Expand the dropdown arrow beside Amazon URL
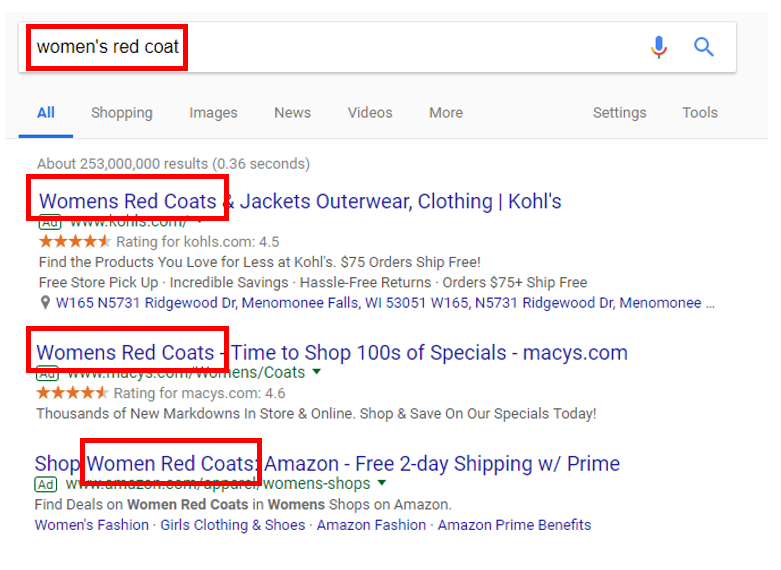This screenshot has height=570, width=781. [379, 484]
